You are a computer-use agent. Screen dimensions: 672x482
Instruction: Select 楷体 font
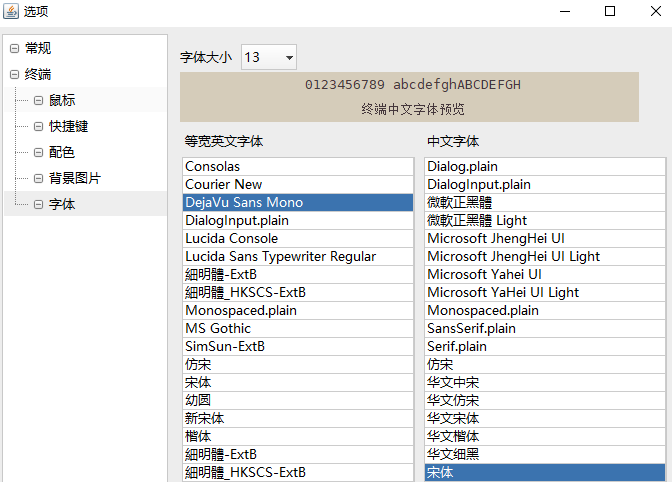298,436
